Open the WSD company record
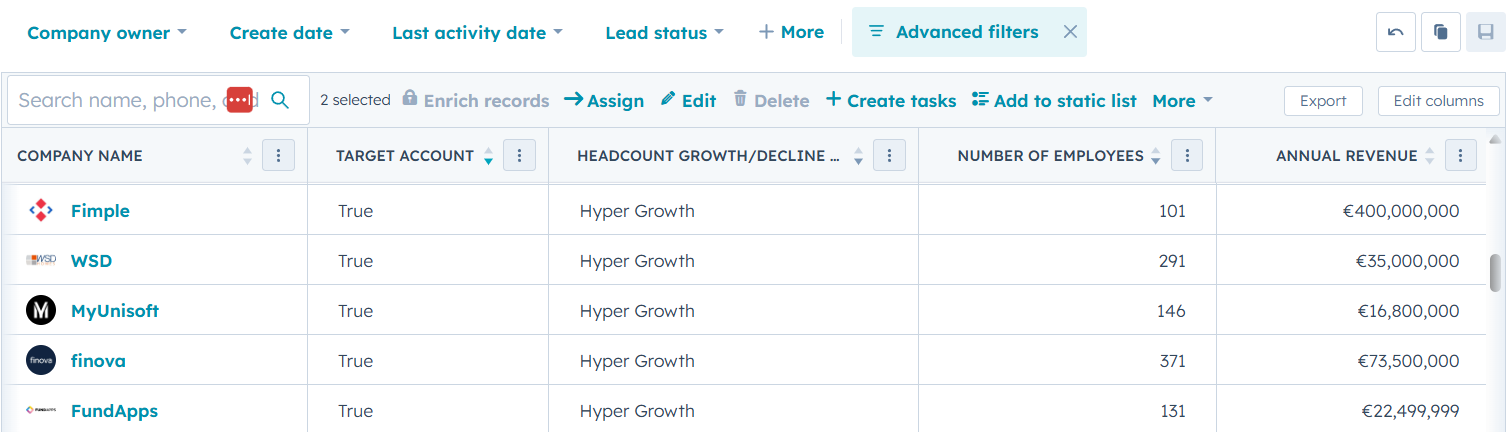1507x432 pixels. coord(91,261)
